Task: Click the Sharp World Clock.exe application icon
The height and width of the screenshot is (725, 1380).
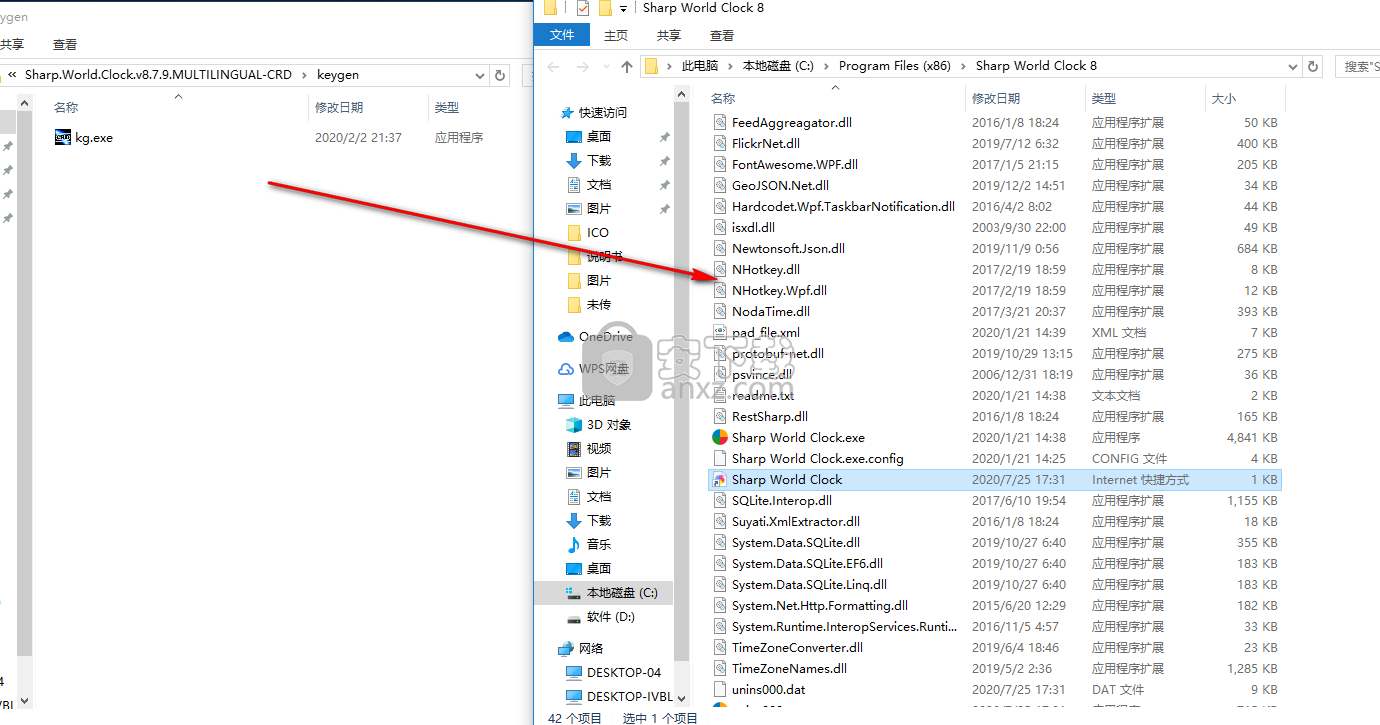Action: [x=719, y=438]
